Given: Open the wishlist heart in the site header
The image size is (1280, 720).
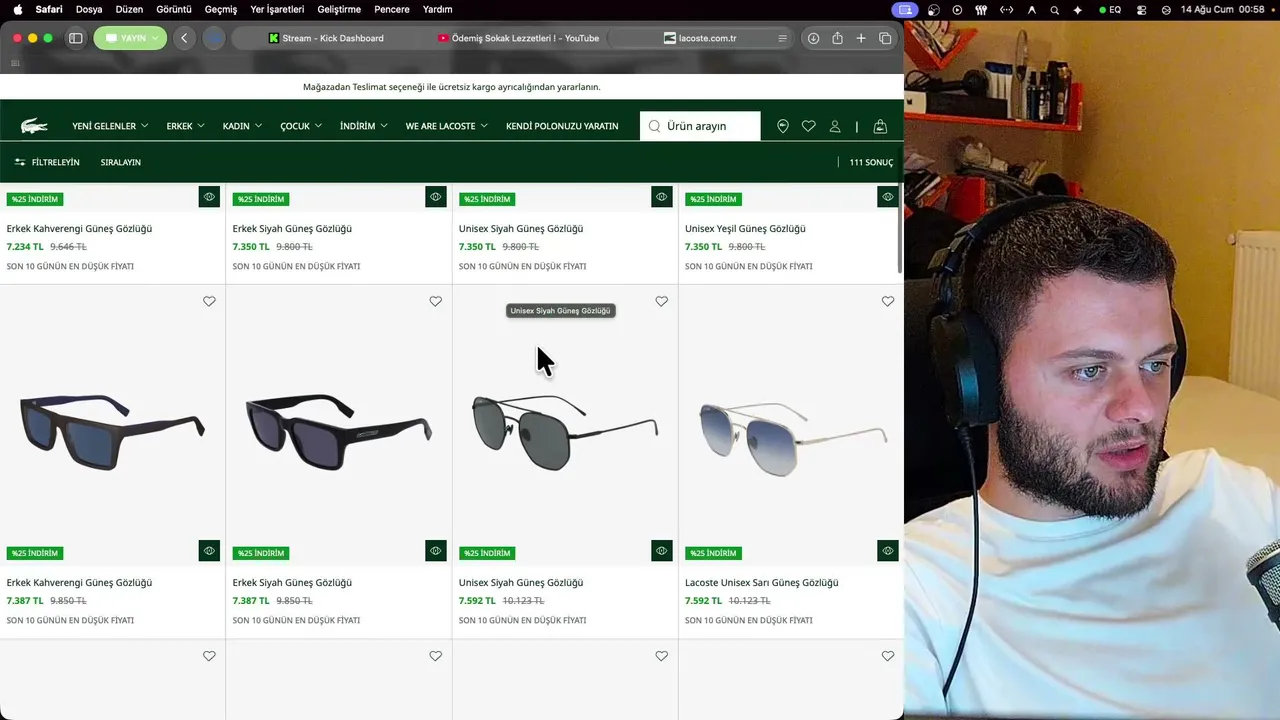Looking at the screenshot, I should (x=809, y=126).
